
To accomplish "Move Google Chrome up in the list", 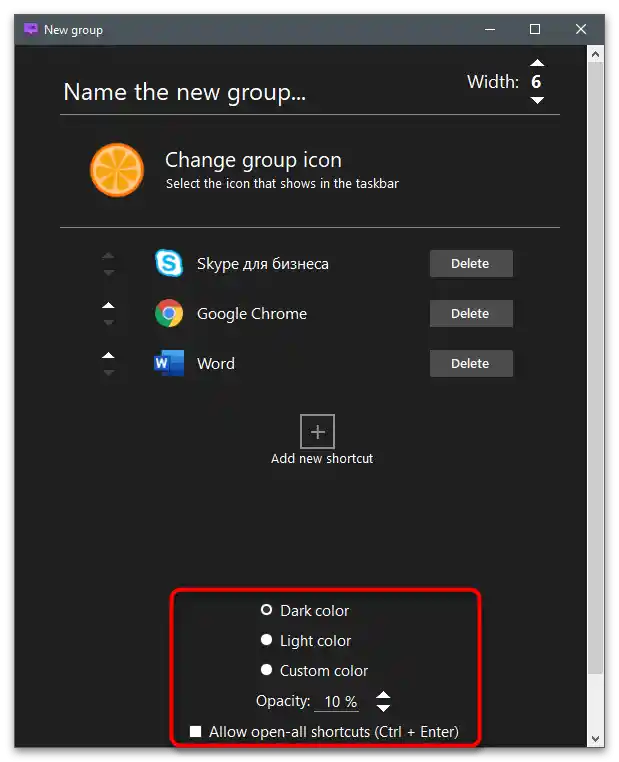I will click(x=108, y=305).
